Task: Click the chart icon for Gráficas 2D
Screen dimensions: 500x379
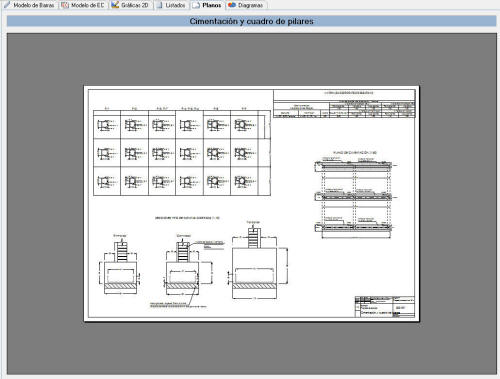Action: point(115,5)
